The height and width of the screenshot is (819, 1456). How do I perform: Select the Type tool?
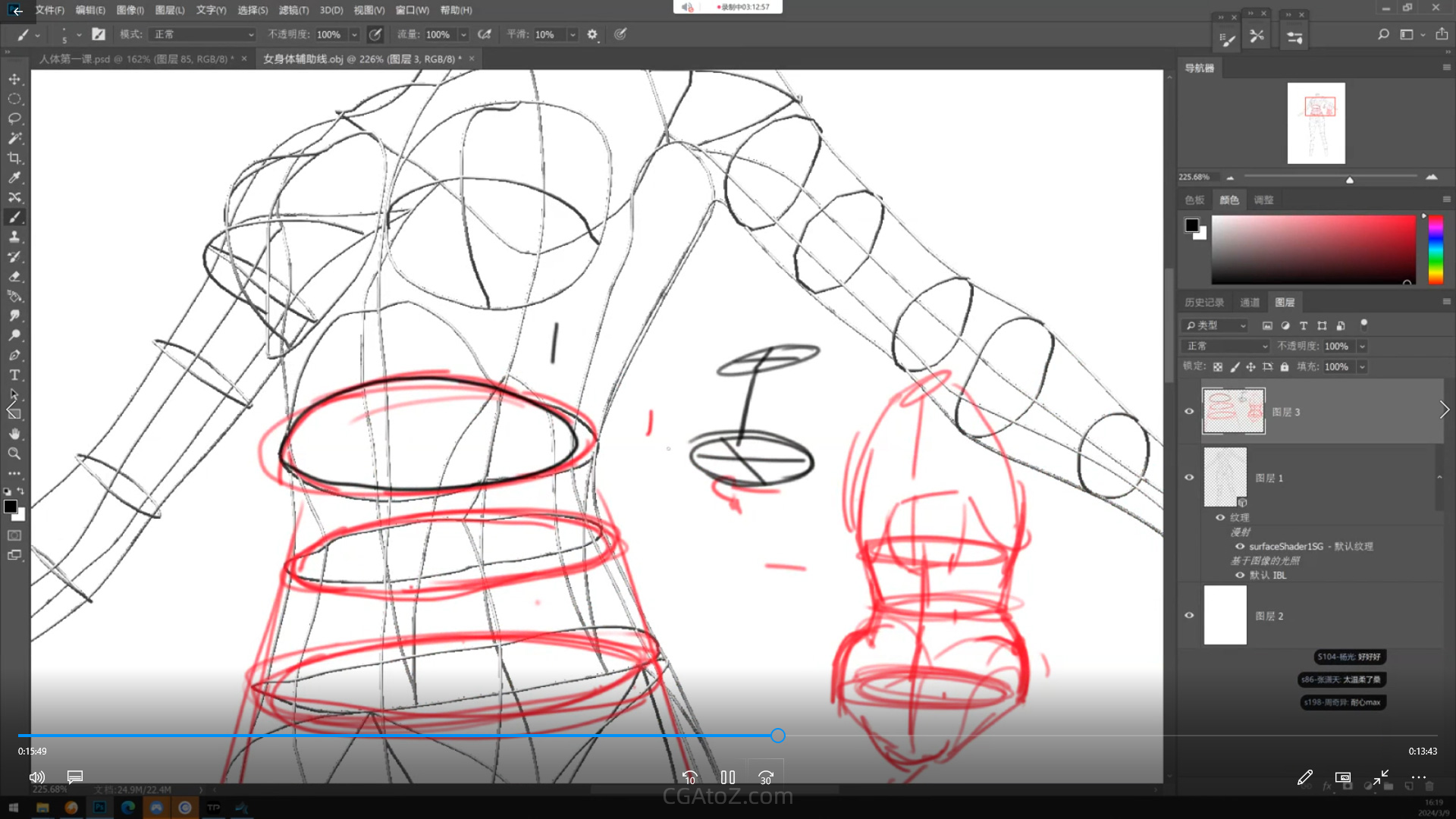(x=14, y=375)
